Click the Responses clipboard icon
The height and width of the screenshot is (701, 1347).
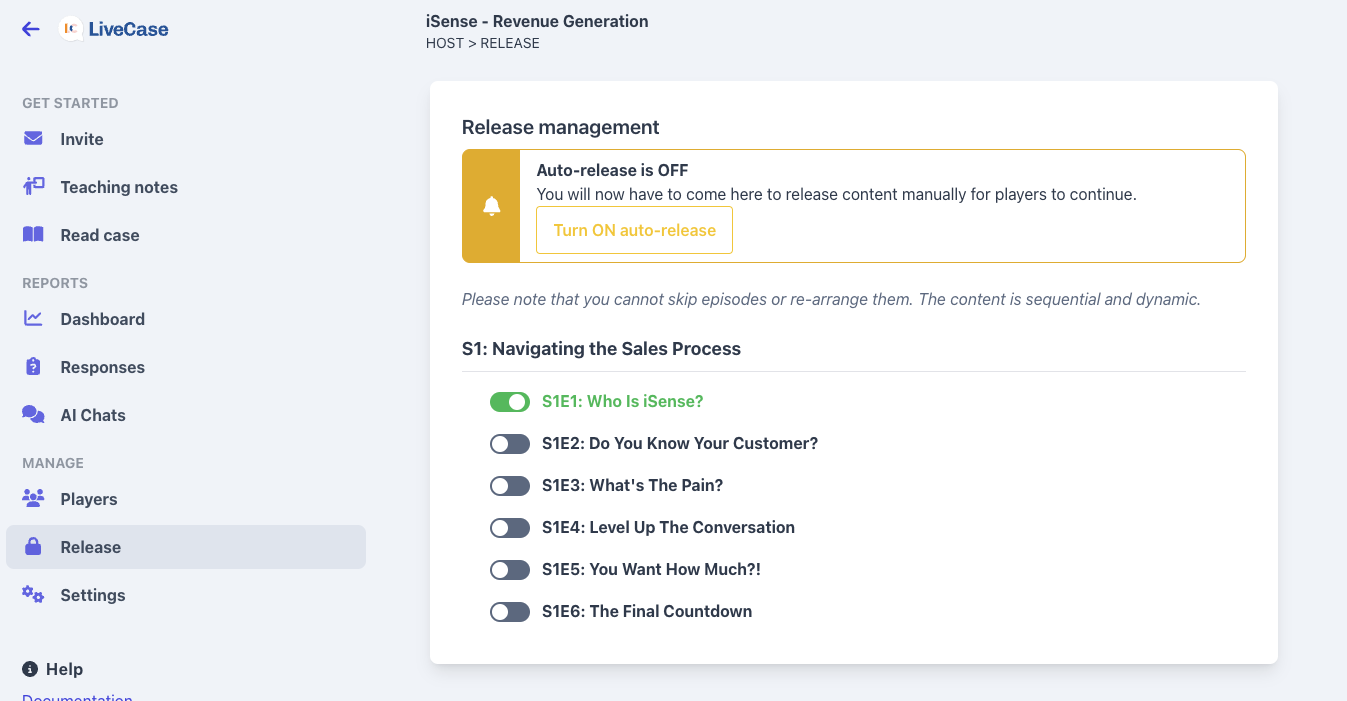[x=33, y=366]
